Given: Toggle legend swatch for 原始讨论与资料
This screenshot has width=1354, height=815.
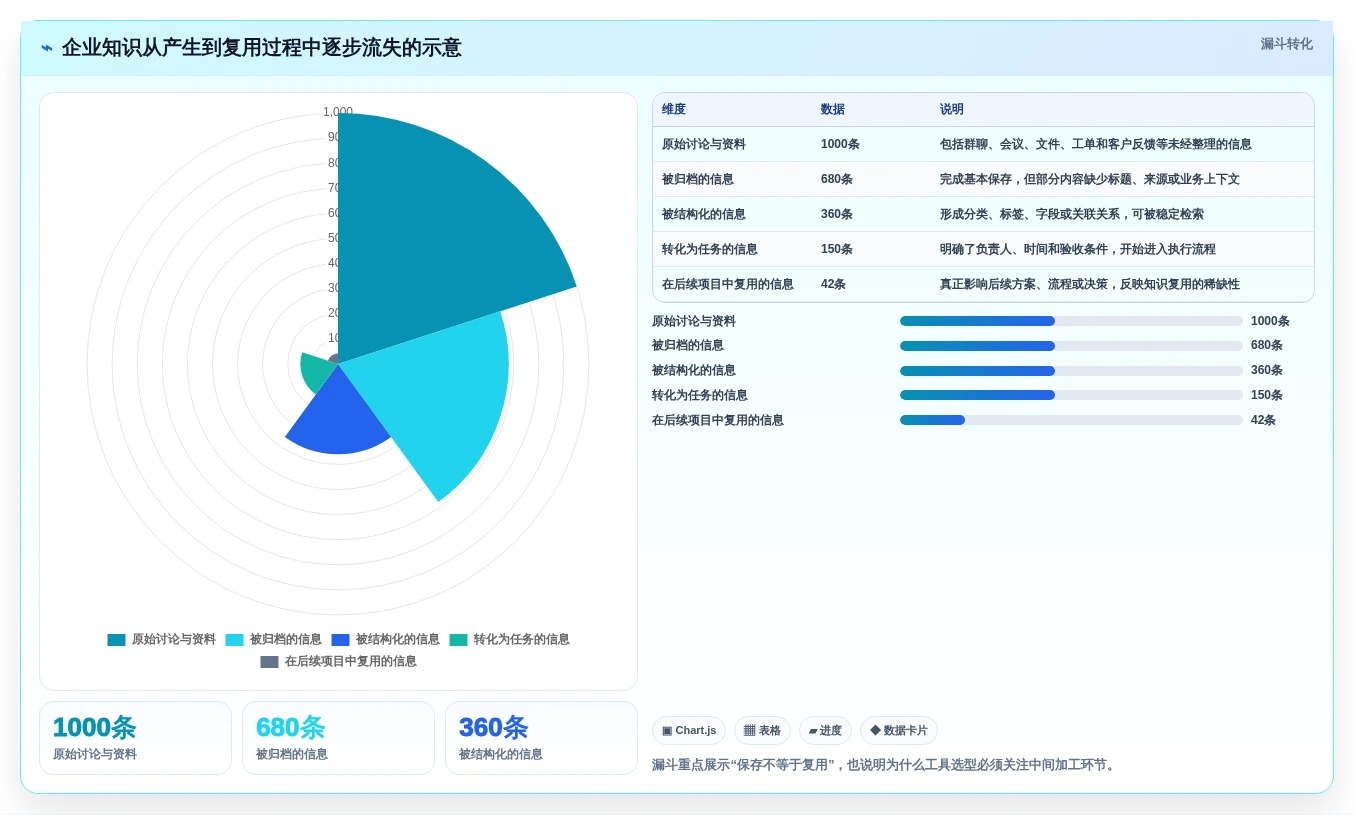Looking at the screenshot, I should [117, 640].
